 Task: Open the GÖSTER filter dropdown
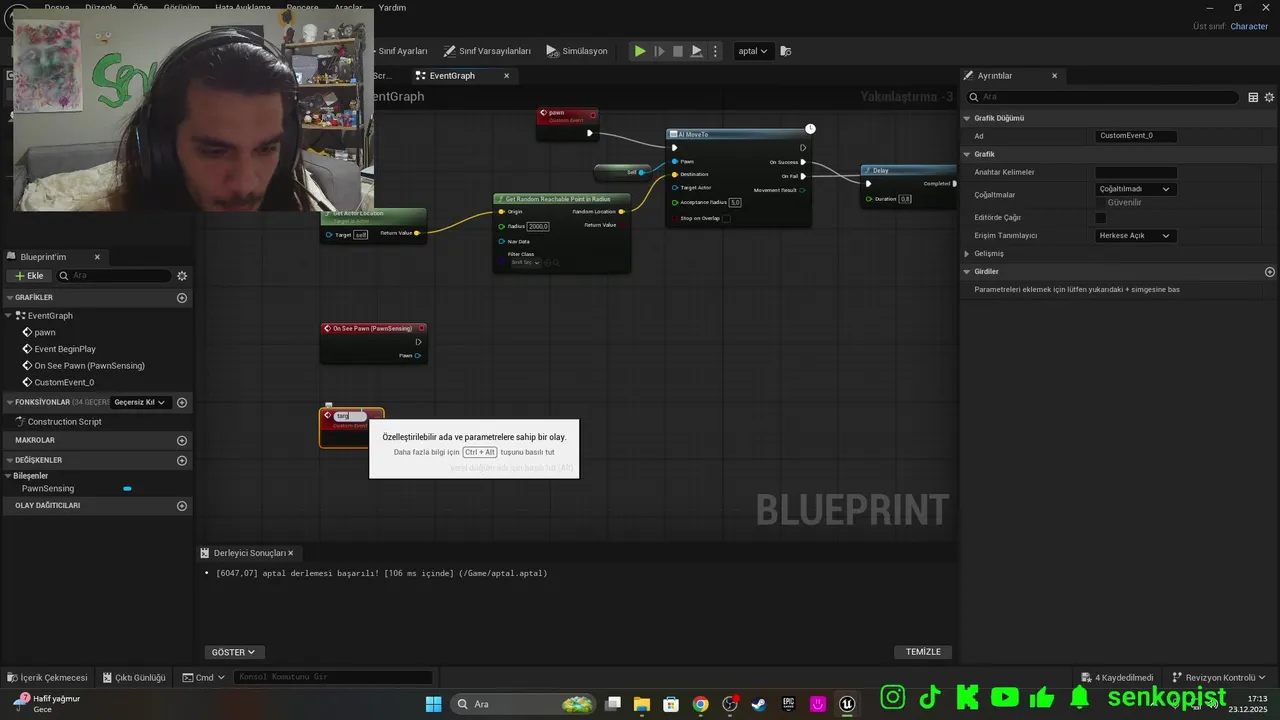[234, 652]
